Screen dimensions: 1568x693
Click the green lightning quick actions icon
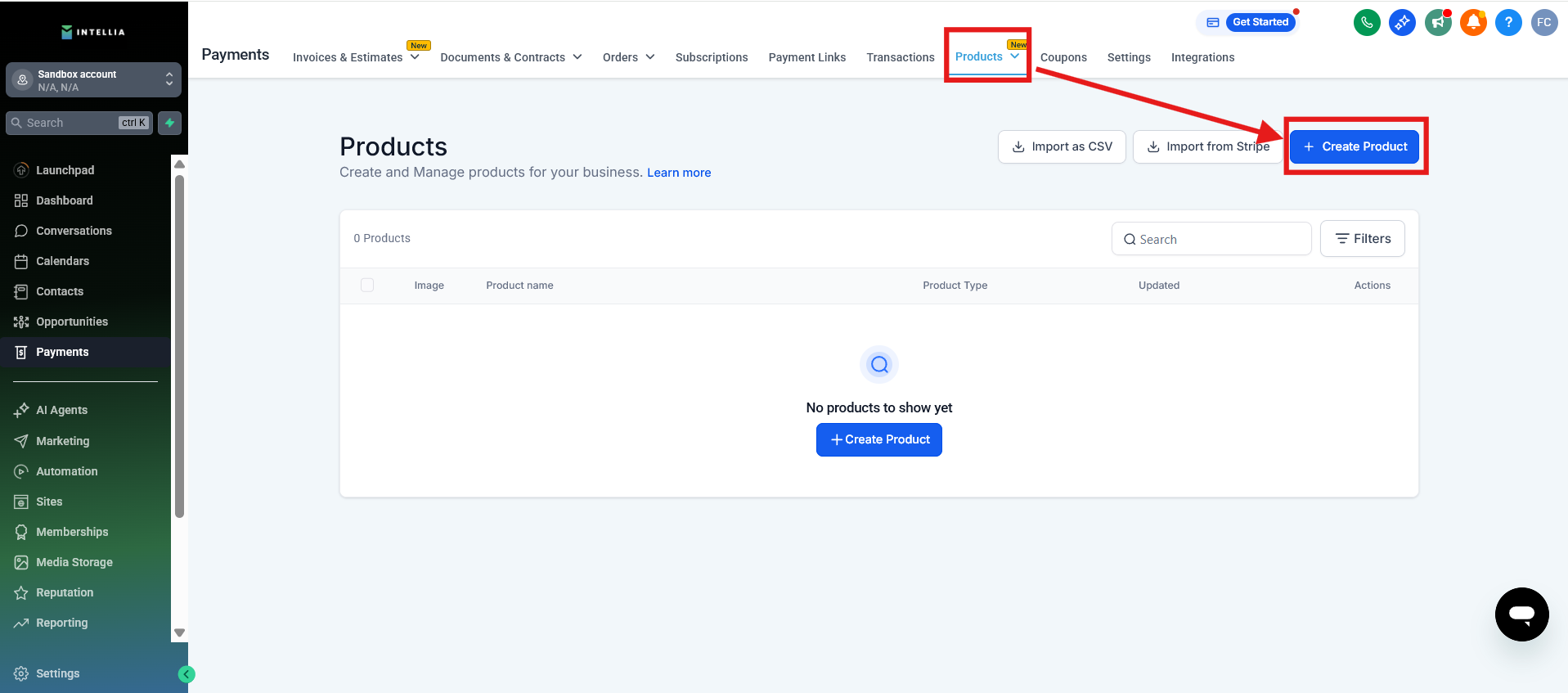(x=170, y=123)
